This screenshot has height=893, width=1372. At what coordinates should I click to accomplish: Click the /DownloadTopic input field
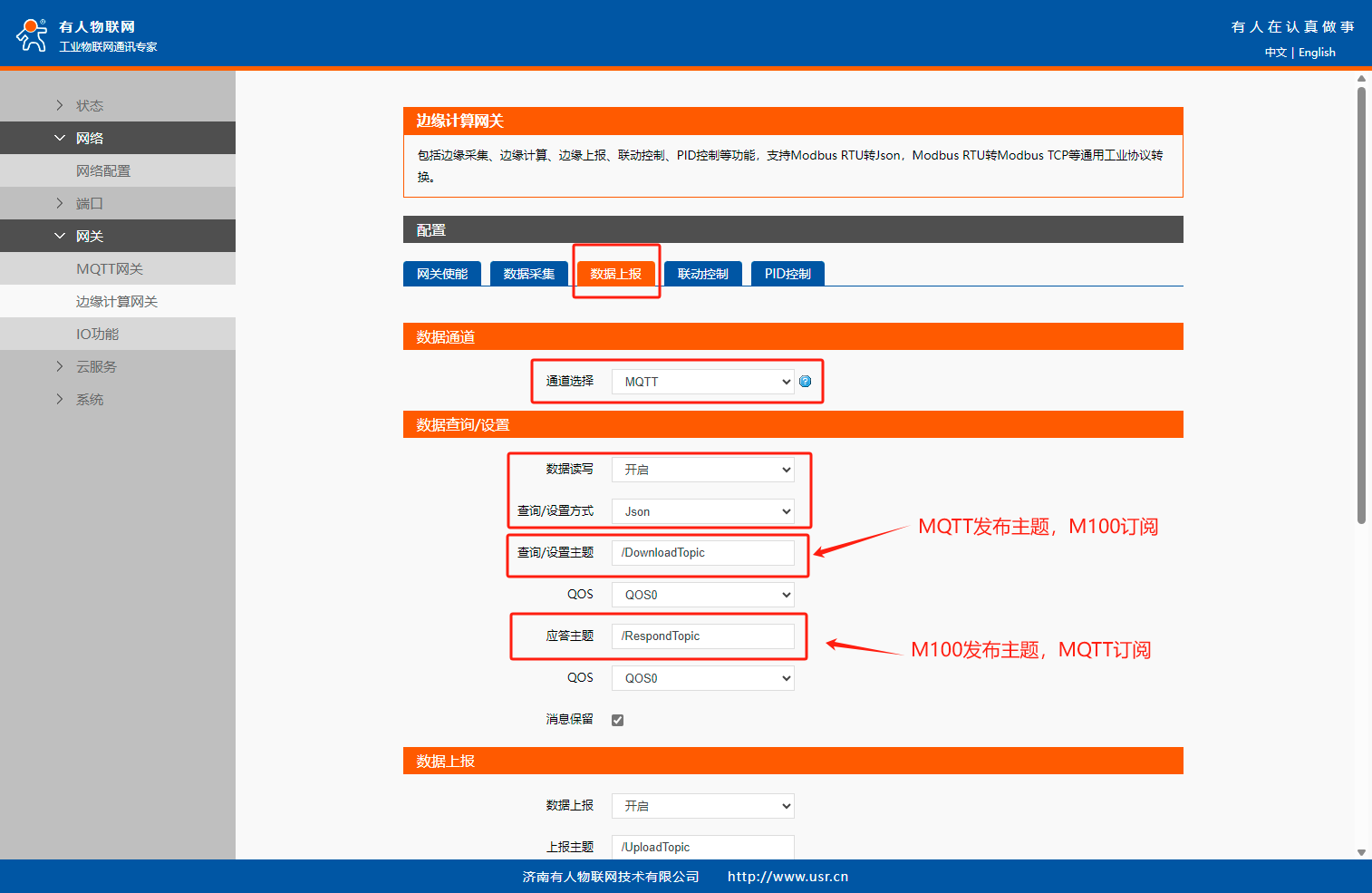(702, 553)
